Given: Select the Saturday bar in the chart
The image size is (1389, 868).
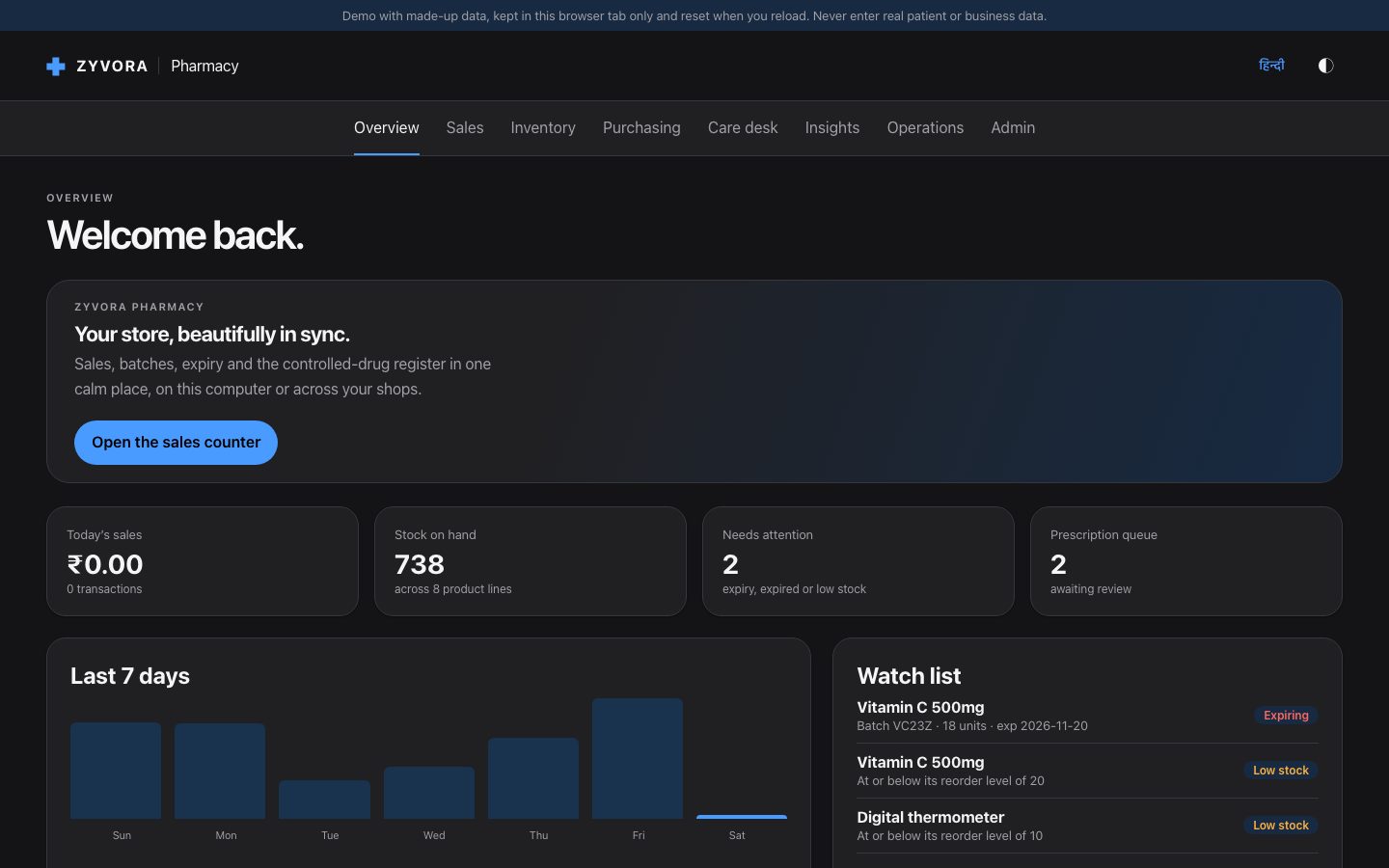Looking at the screenshot, I should coord(742,817).
